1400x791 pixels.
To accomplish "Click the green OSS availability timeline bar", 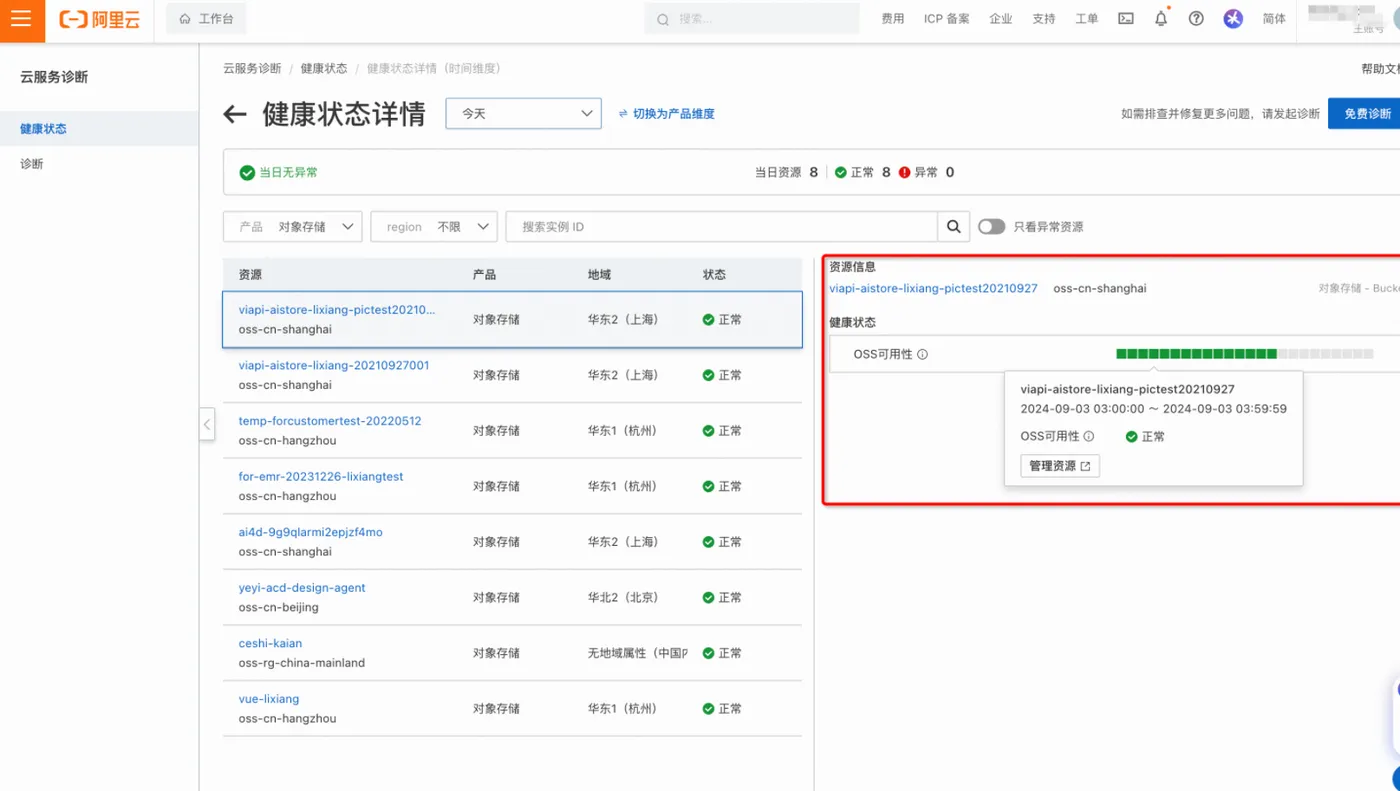I will click(1196, 354).
